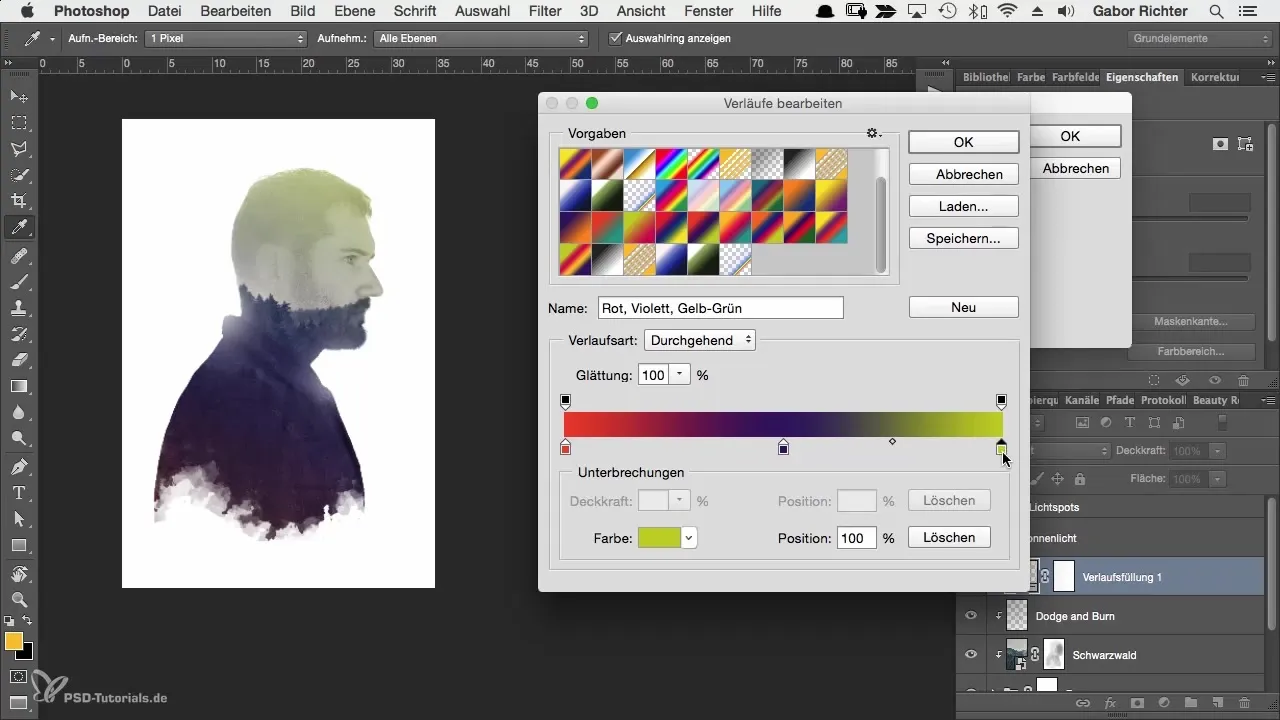Click the new adjustment layer icon
Screen dimensions: 1280x720
pos(1164,704)
